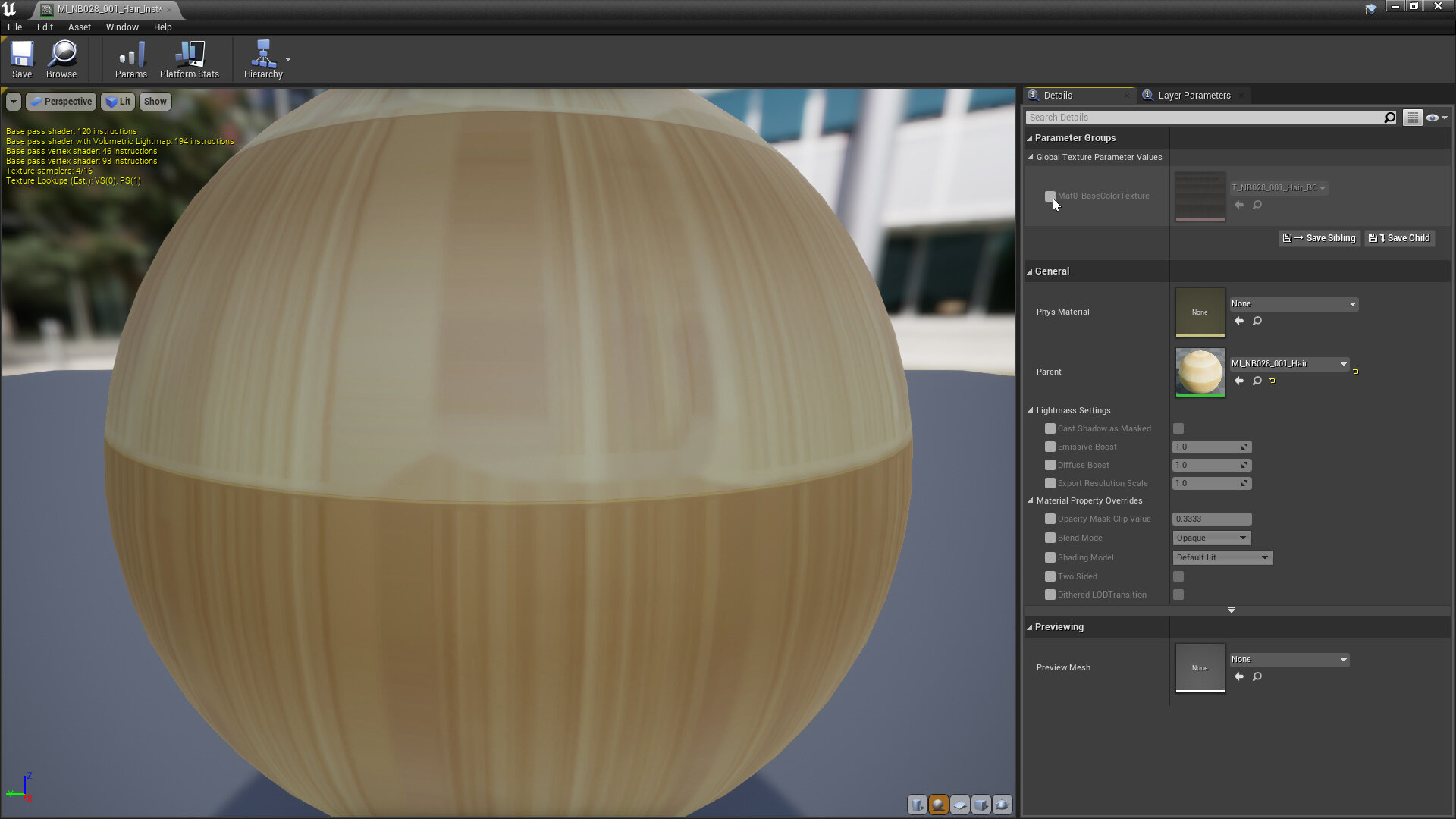Use selected asset arrow for Parent
Image resolution: width=1456 pixels, height=819 pixels.
[1239, 381]
